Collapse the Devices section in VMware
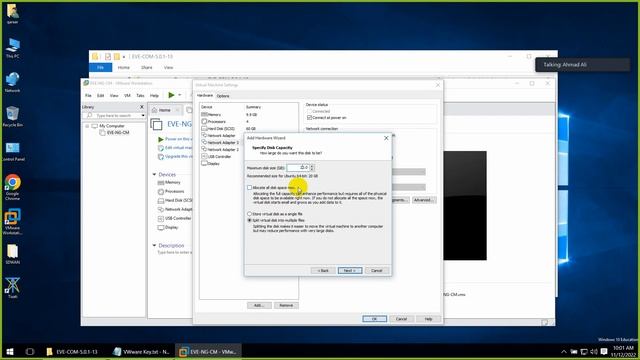 click(154, 174)
